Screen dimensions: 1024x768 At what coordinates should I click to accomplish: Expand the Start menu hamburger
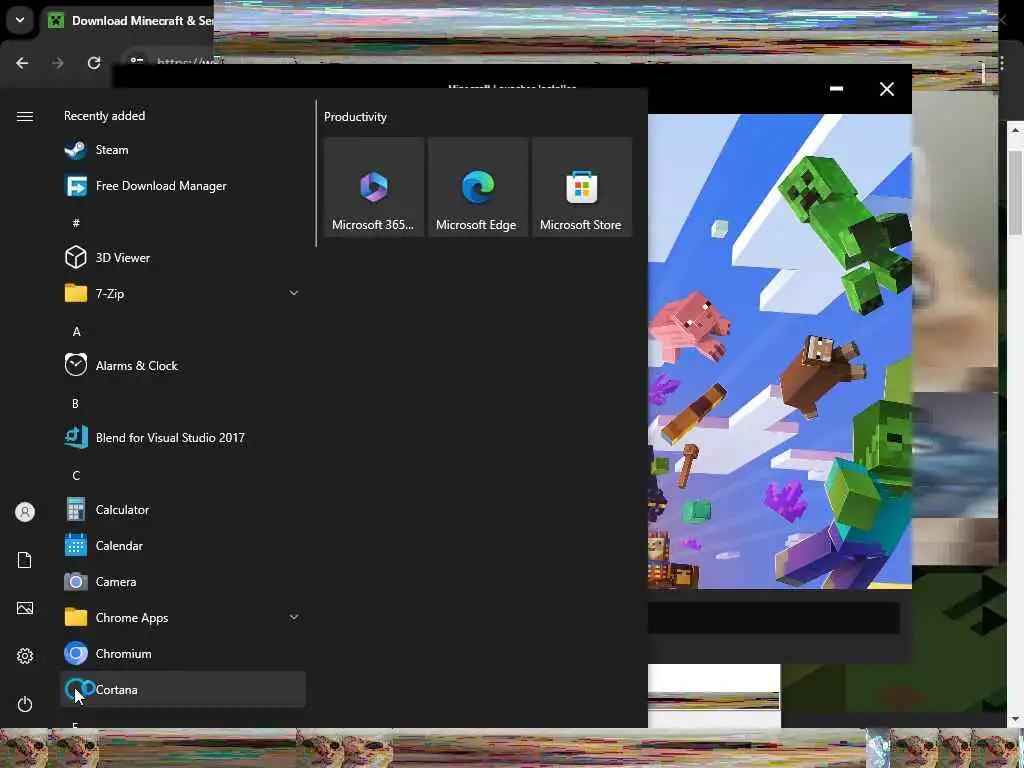[x=25, y=116]
